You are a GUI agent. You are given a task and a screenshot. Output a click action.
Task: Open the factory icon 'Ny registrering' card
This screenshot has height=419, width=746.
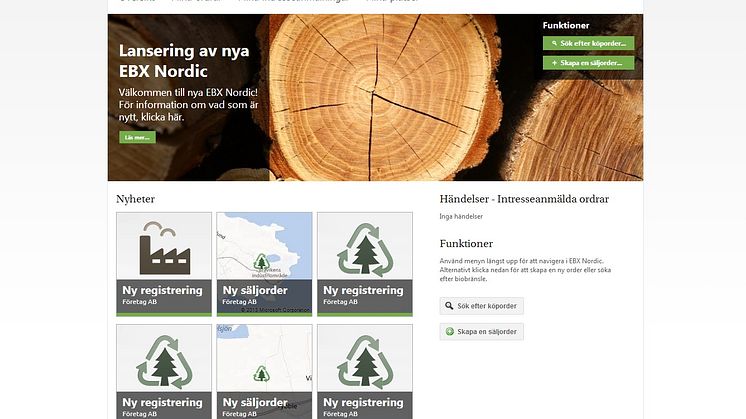(x=164, y=264)
